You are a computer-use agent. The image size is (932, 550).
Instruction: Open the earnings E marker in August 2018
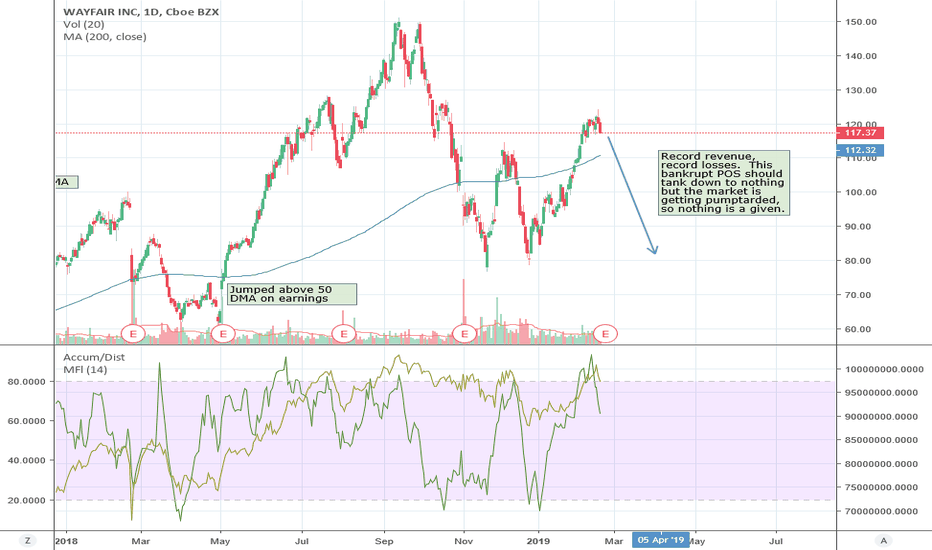click(344, 334)
